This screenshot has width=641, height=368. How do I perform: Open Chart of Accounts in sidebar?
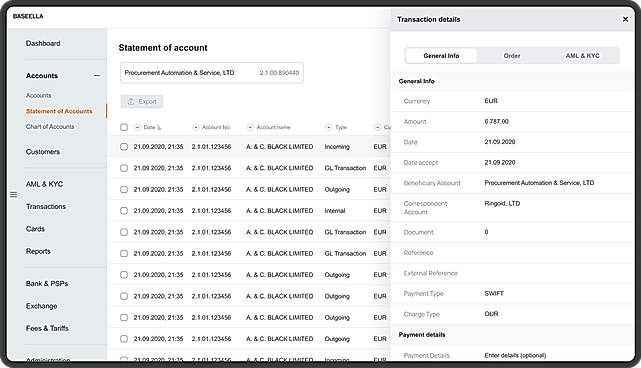pyautogui.click(x=50, y=127)
